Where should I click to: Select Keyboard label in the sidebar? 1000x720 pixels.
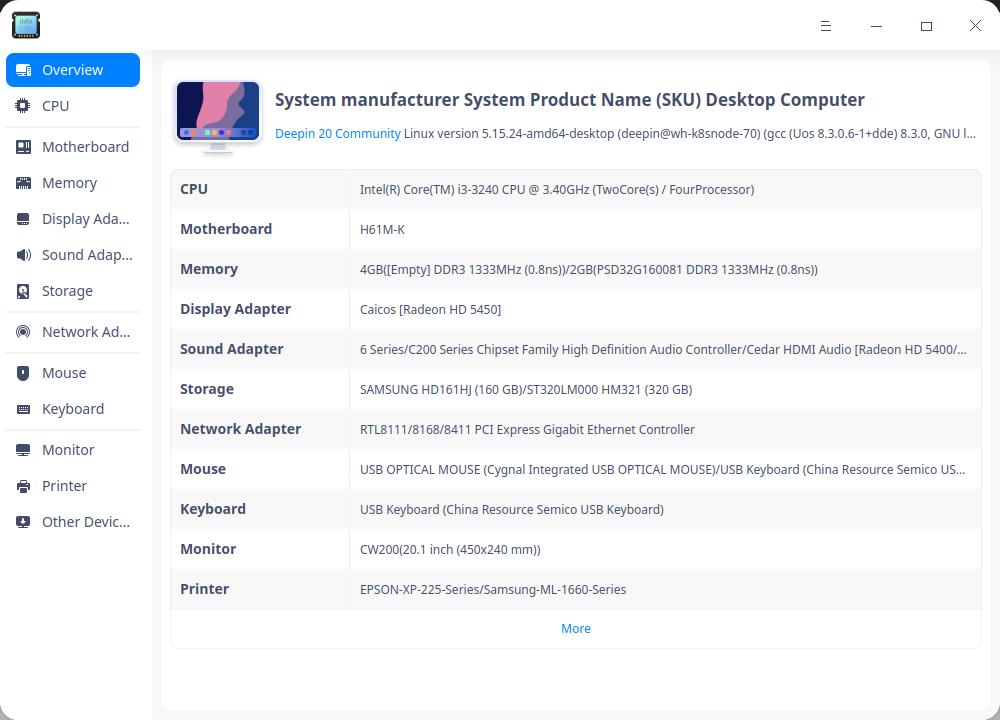coord(73,409)
